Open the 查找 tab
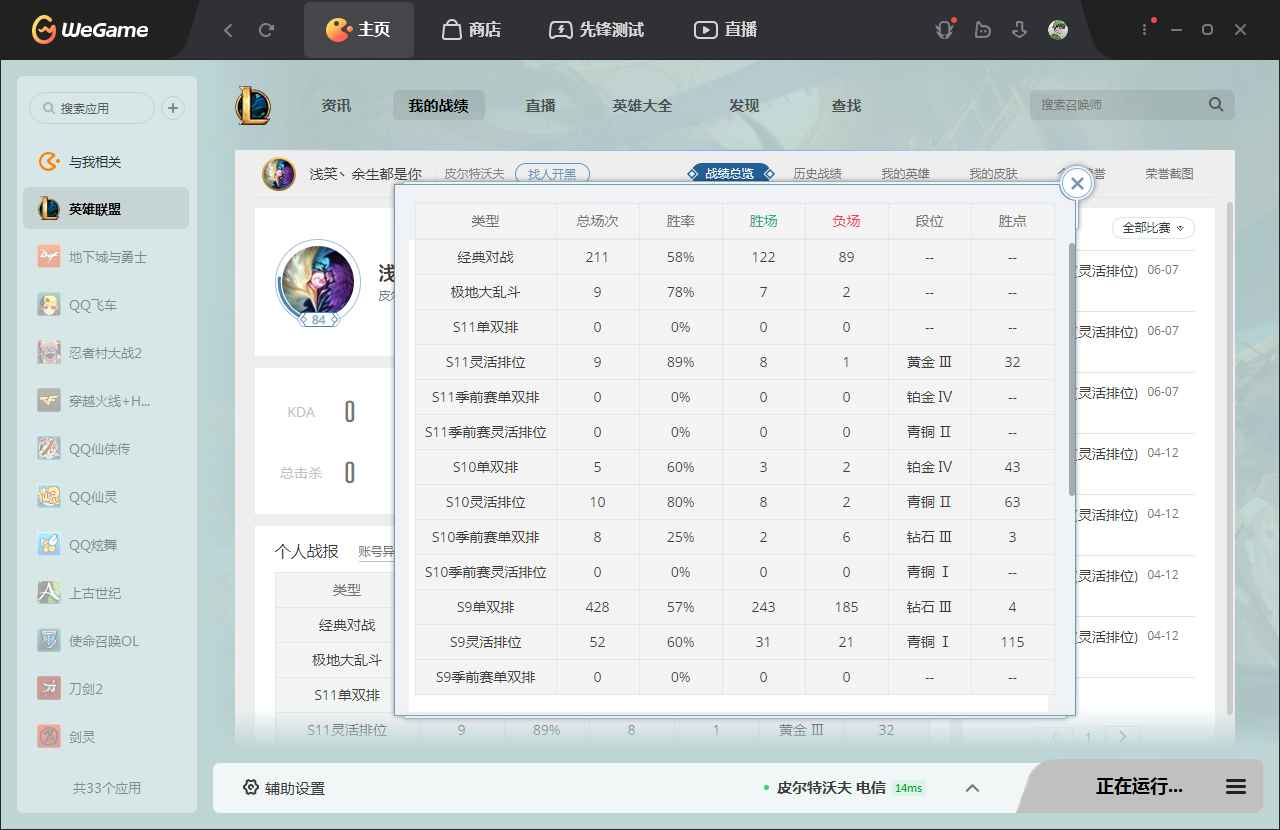This screenshot has width=1280, height=830. click(846, 105)
